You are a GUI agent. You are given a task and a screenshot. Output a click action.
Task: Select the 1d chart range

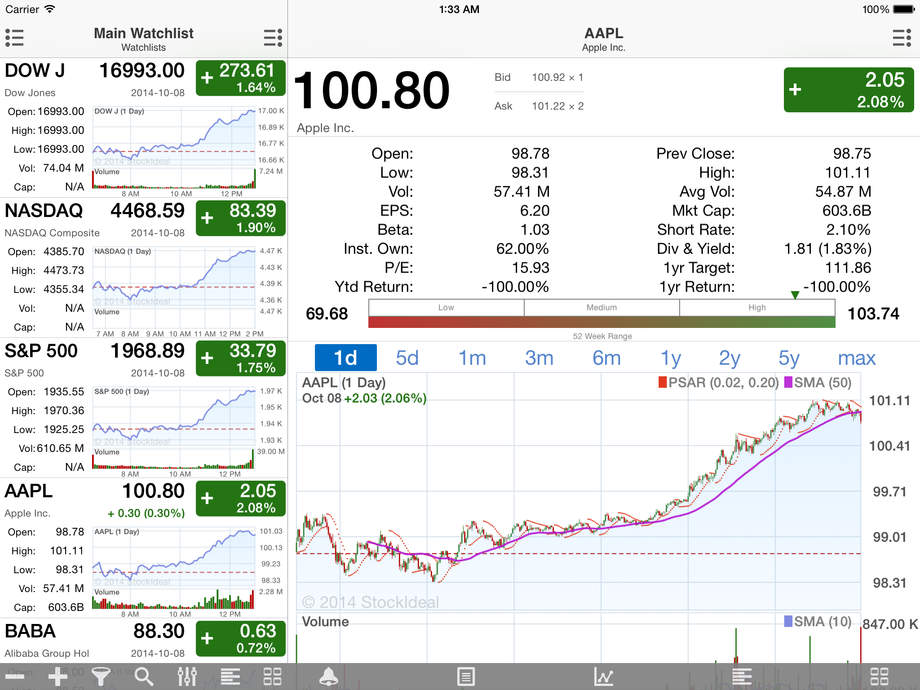[346, 357]
